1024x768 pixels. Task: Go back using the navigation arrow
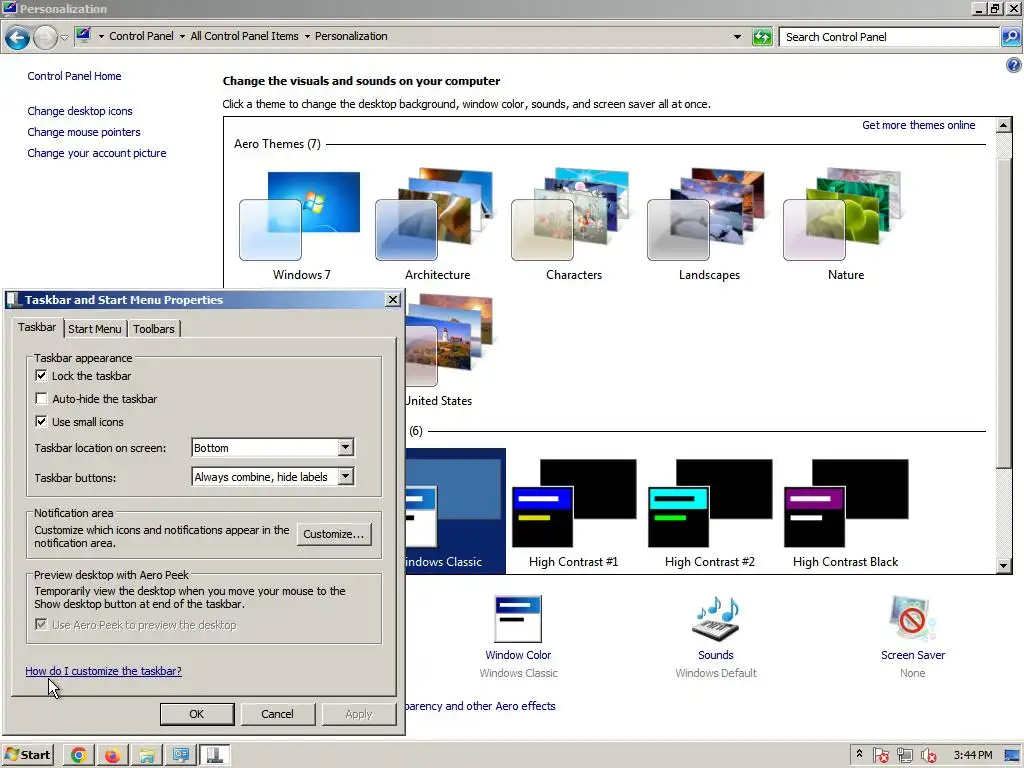(x=18, y=37)
